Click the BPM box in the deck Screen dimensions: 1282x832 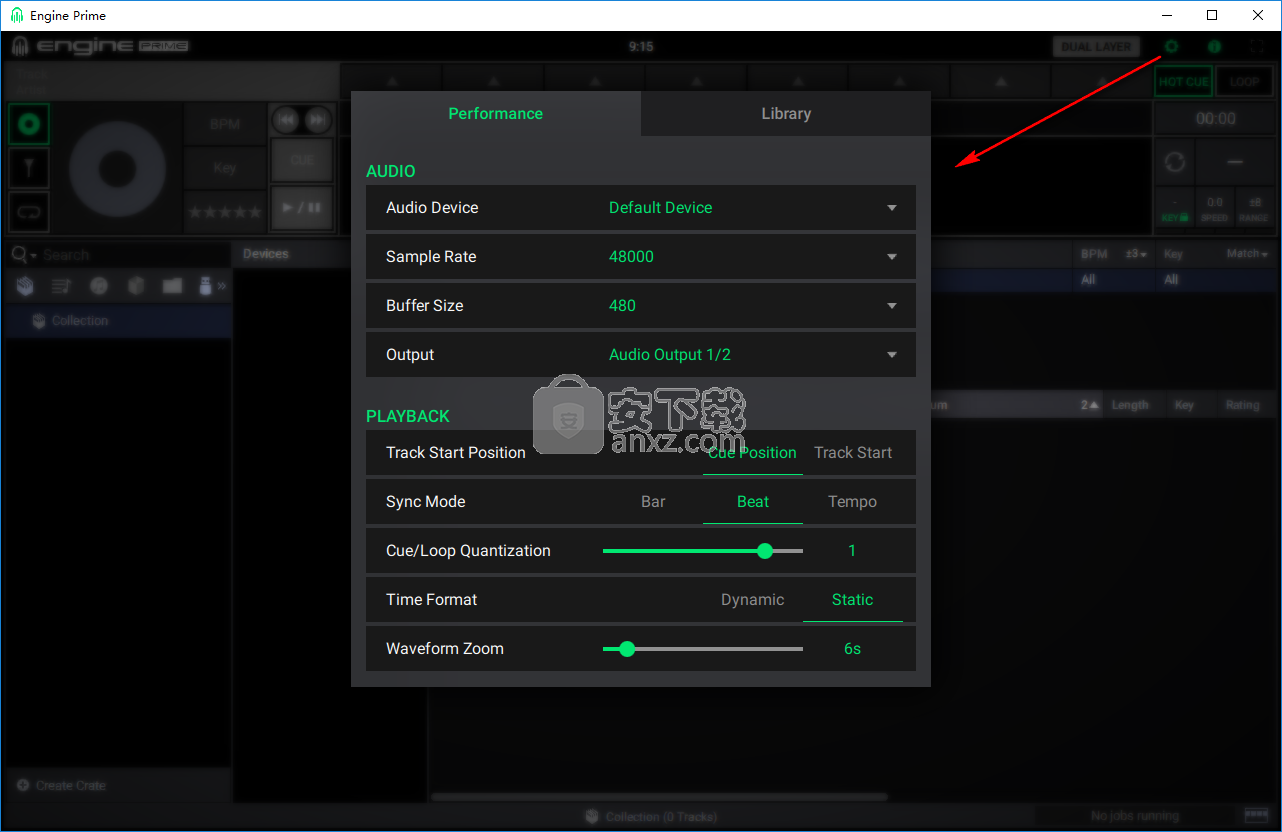tap(225, 124)
